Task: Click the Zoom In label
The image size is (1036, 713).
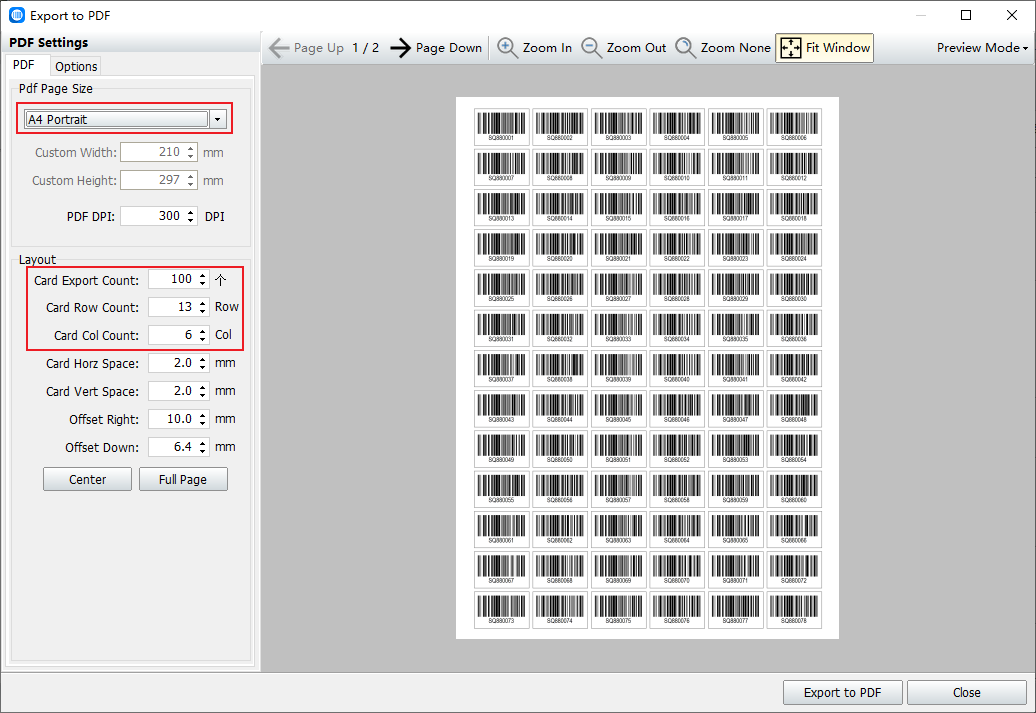Action: click(547, 48)
